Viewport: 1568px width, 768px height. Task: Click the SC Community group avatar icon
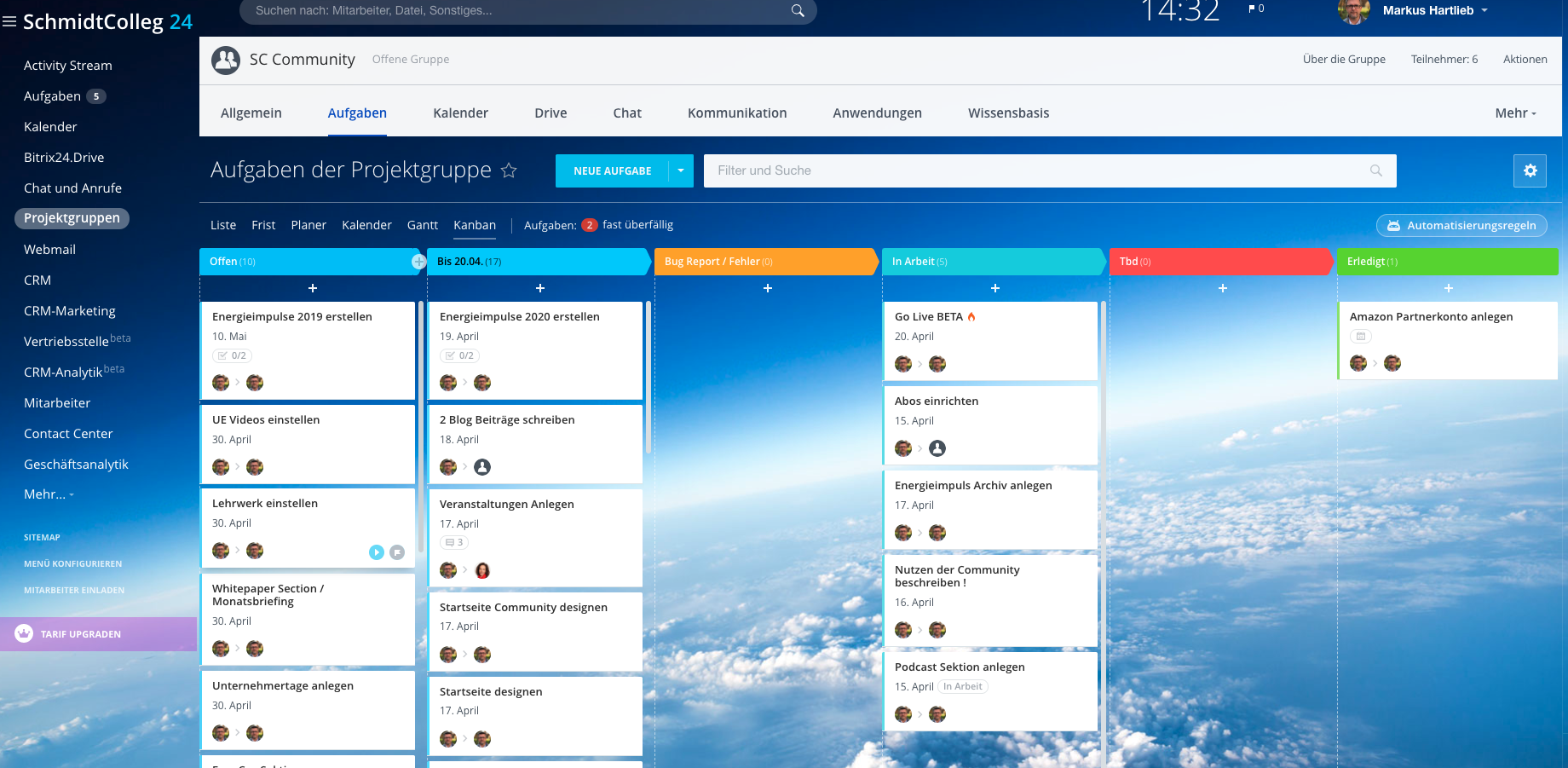pyautogui.click(x=226, y=60)
